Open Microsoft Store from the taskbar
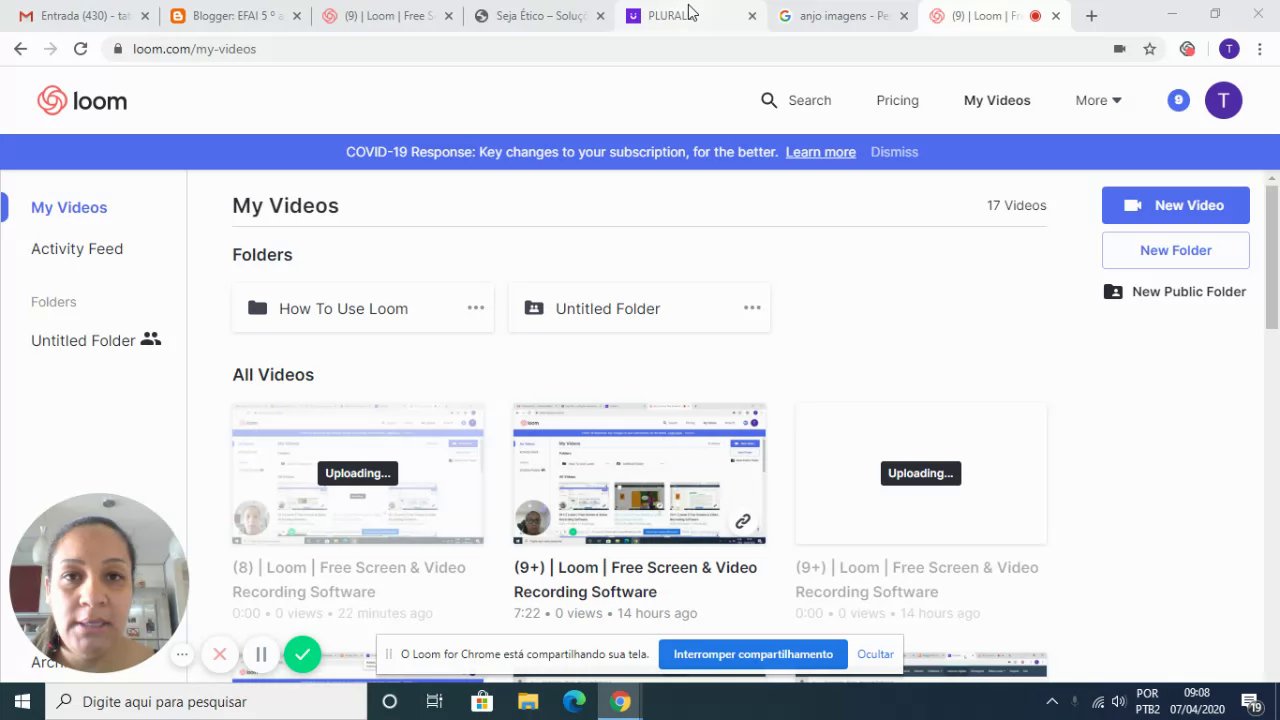This screenshot has width=1280, height=720. tap(482, 701)
